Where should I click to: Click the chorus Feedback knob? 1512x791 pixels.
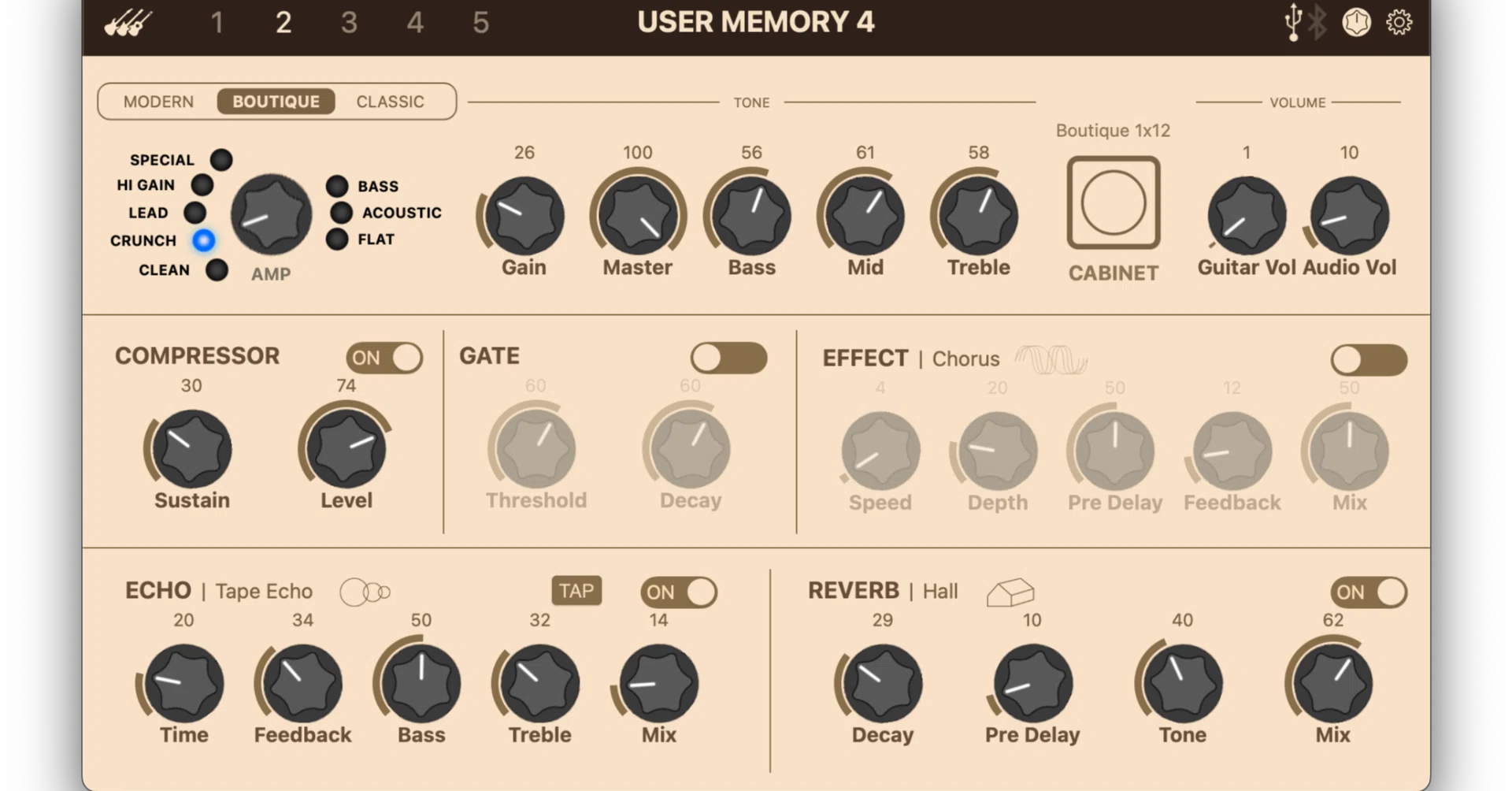tap(1232, 451)
